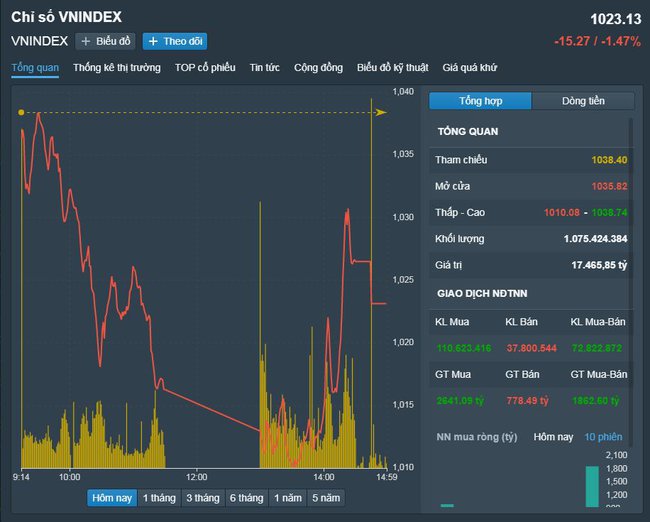Click GT Mua-Bán value 1862.60 tỷ
The width and height of the screenshot is (650, 522).
pos(596,401)
